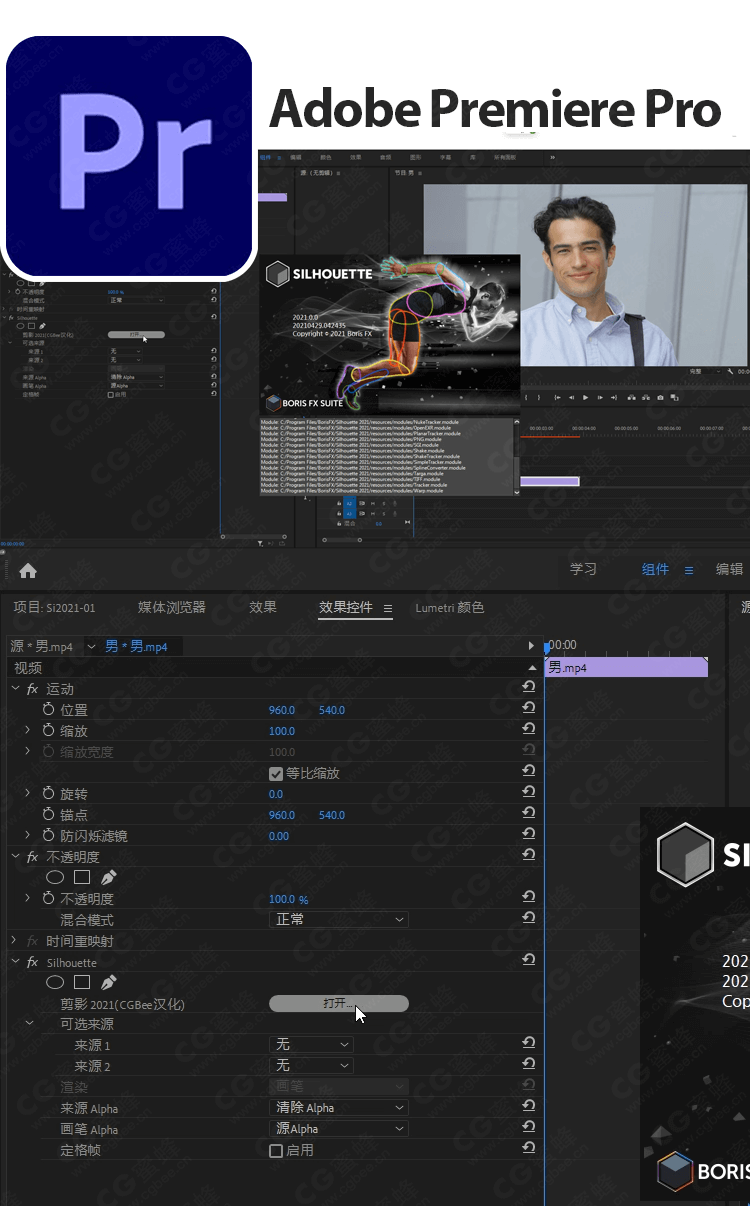Edit the 位置 X value 960.0
The height and width of the screenshot is (1206, 750).
point(282,710)
